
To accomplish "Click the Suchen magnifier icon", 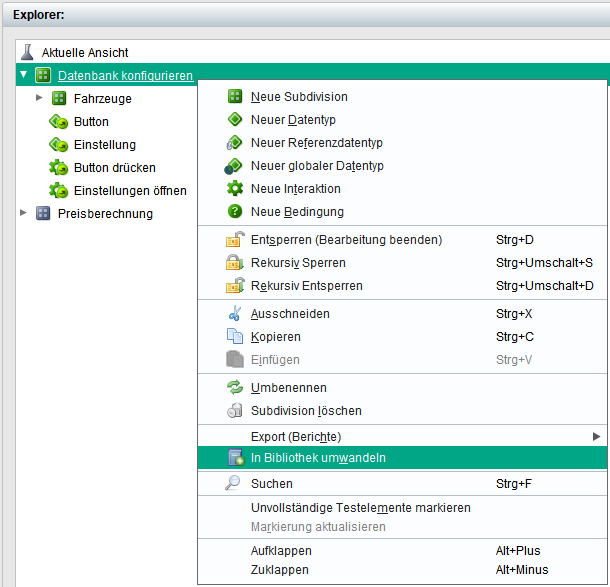I will point(233,483).
